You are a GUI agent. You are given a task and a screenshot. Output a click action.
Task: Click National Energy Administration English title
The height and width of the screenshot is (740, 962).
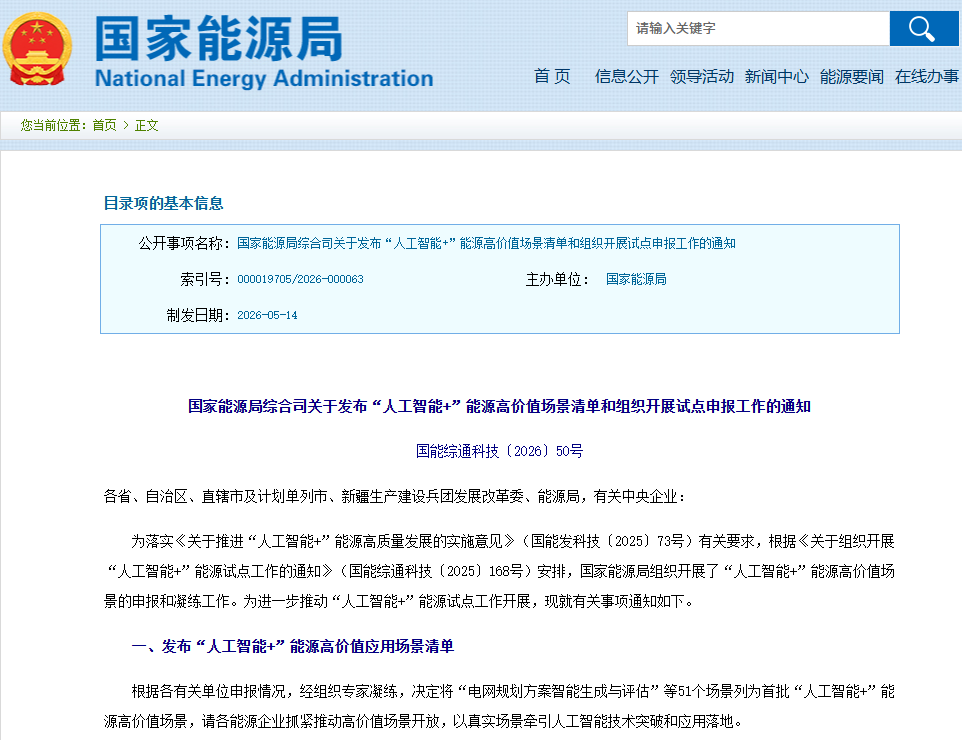click(264, 79)
